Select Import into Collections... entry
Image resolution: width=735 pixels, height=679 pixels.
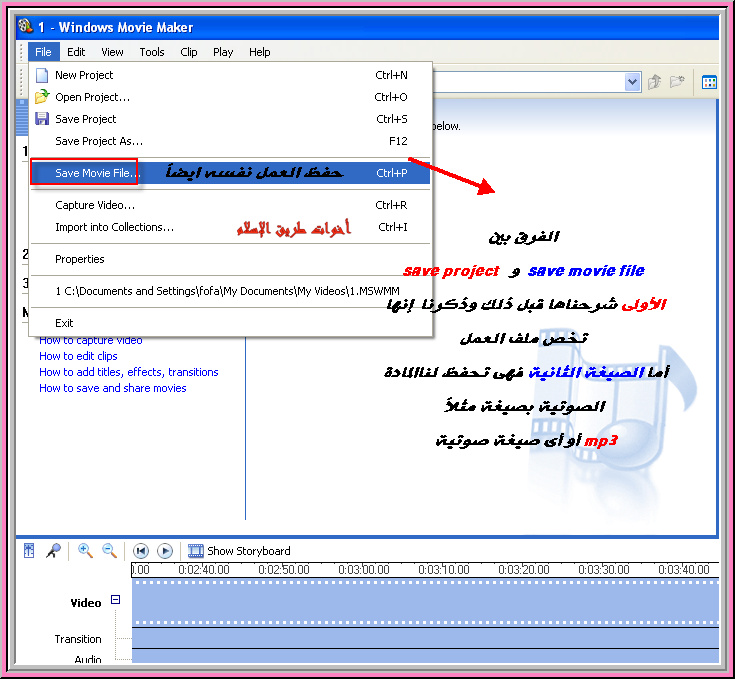point(231,227)
